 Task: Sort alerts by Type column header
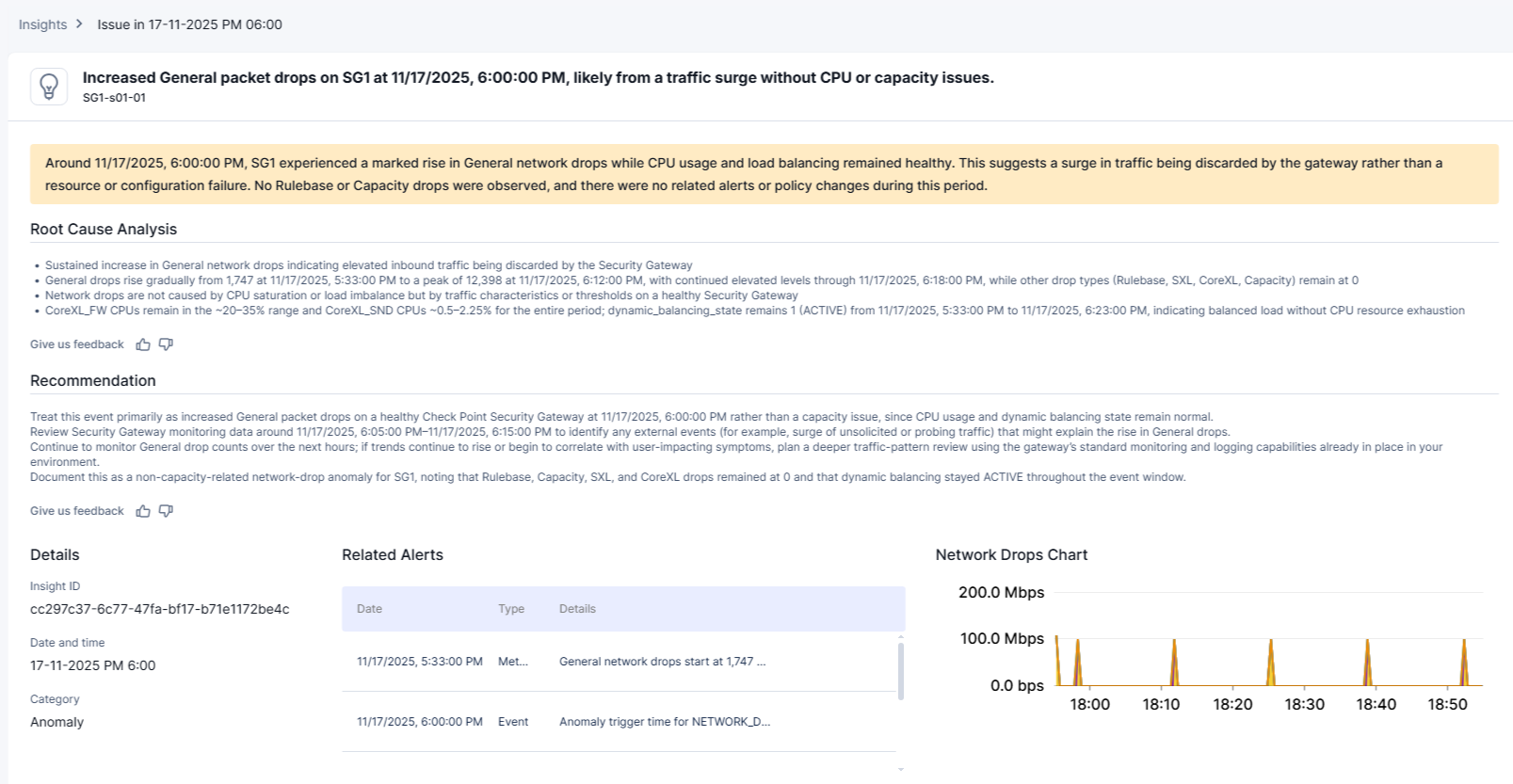pyautogui.click(x=511, y=609)
